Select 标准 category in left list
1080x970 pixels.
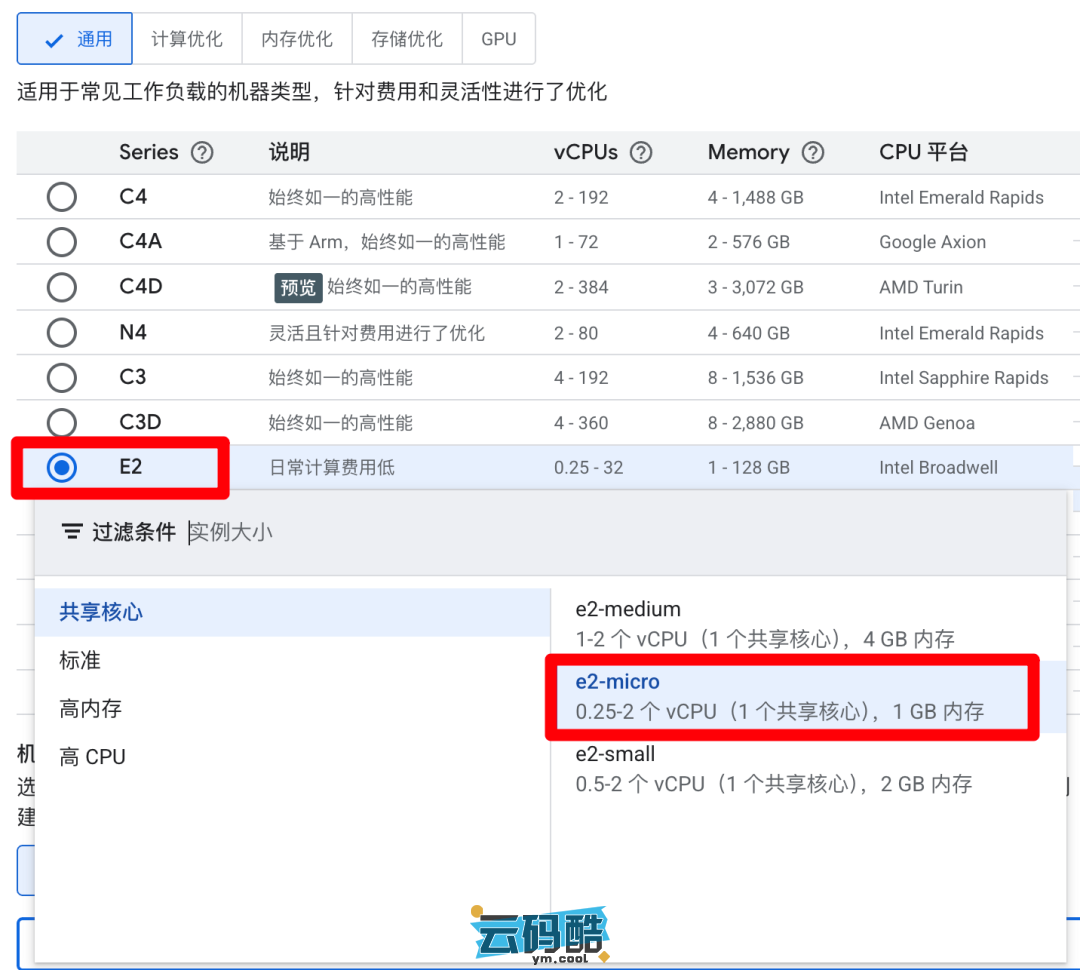click(x=80, y=661)
